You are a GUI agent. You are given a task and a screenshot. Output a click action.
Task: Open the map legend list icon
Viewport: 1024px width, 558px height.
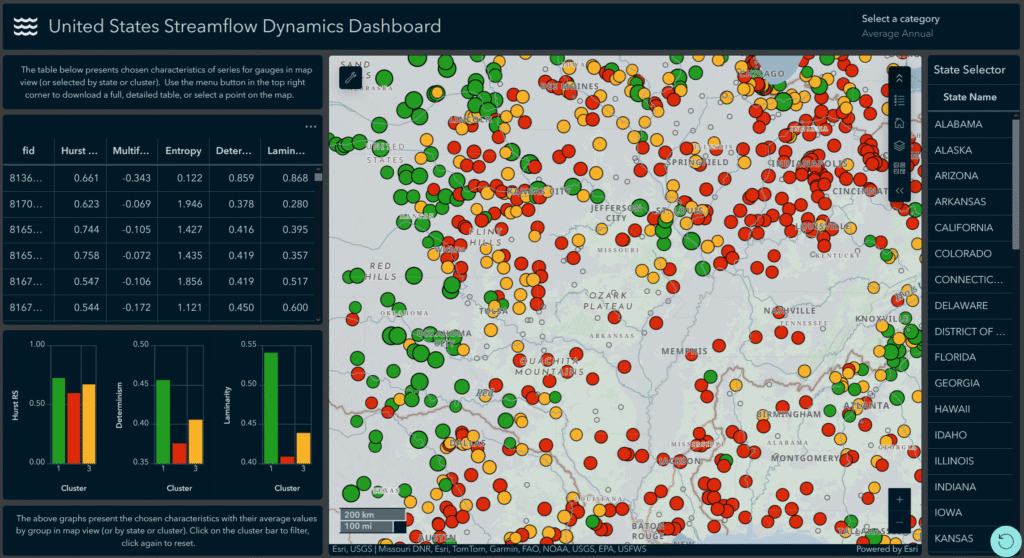[x=899, y=100]
